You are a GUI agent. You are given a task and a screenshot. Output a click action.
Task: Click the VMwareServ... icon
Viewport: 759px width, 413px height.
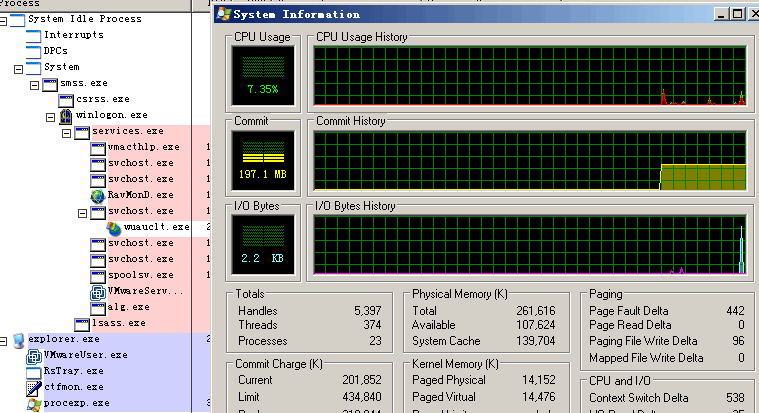(97, 292)
